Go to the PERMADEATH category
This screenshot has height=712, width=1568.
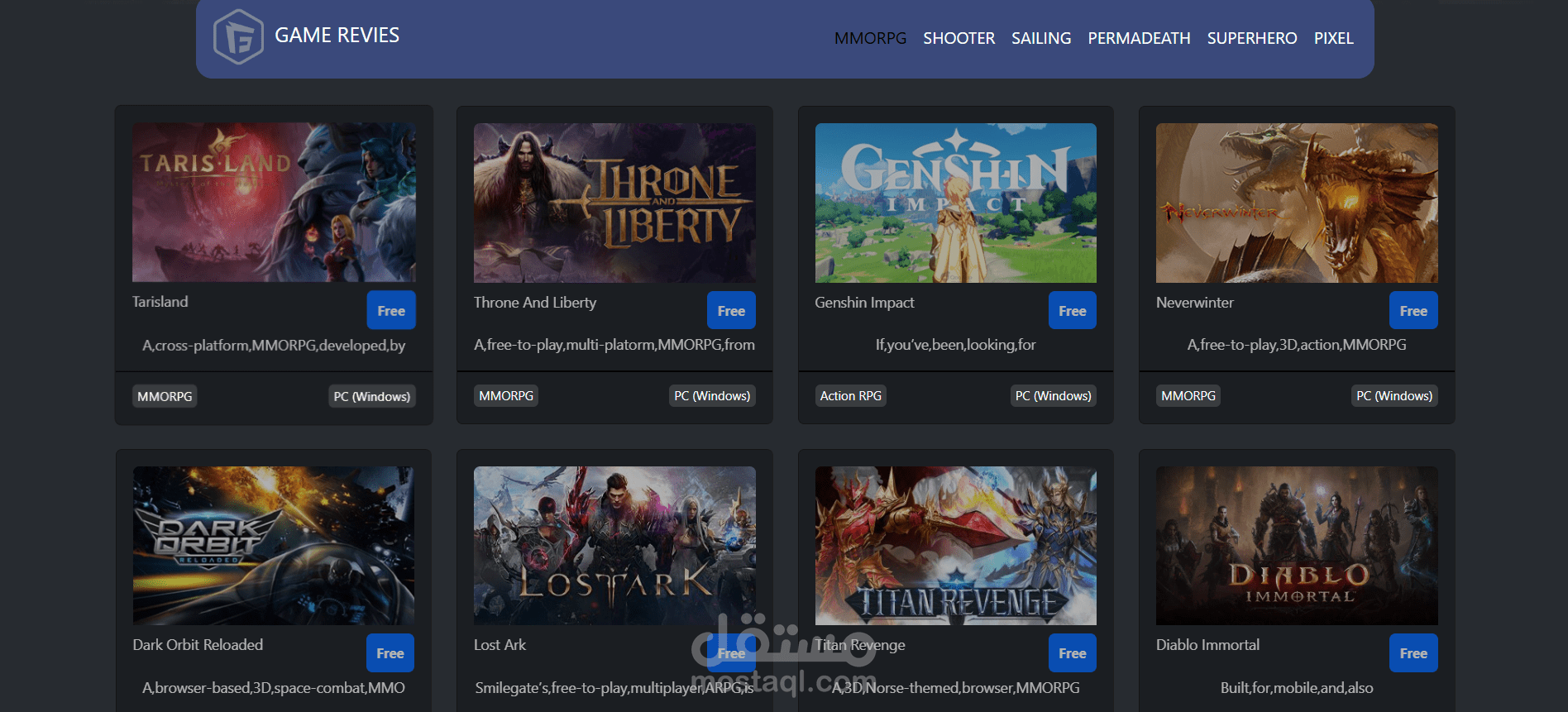click(x=1139, y=38)
